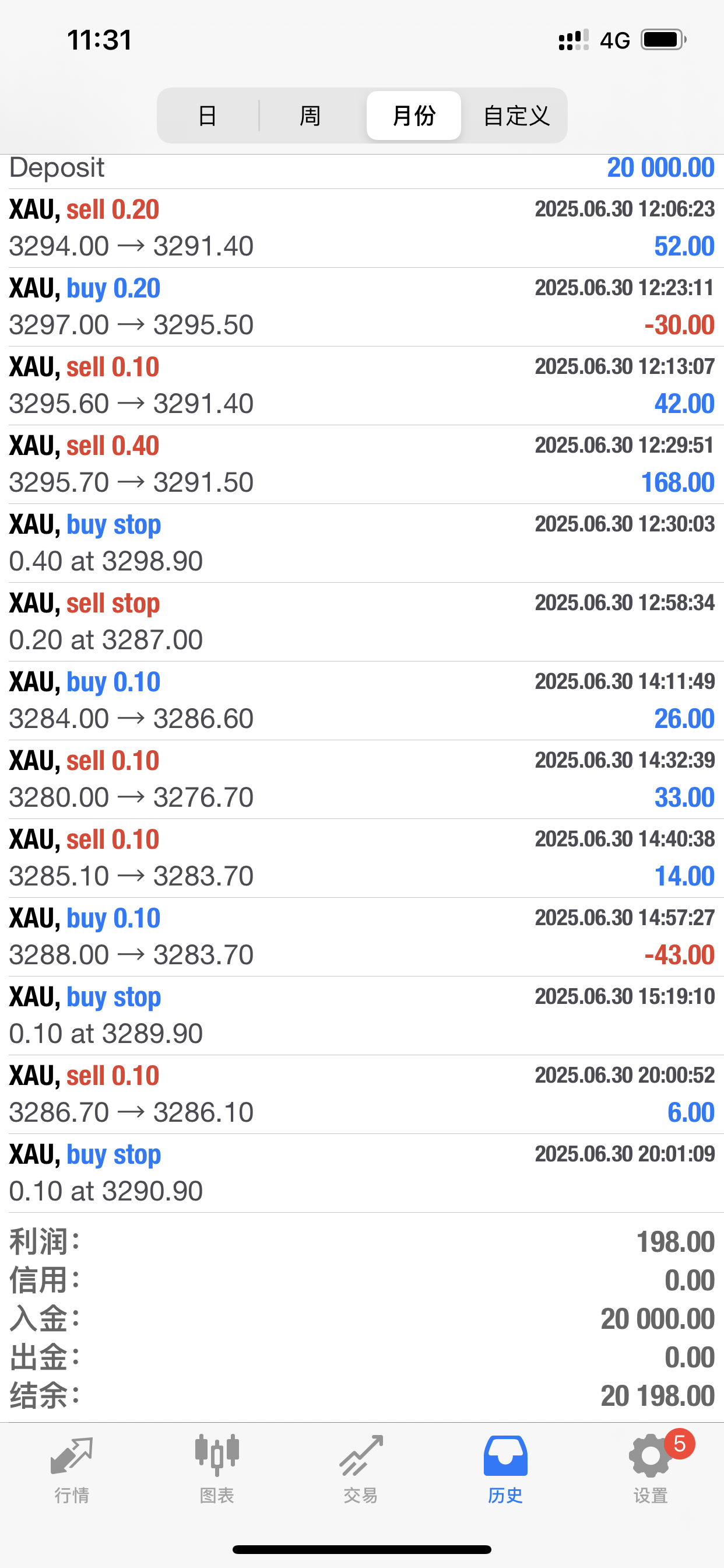Tap the home indicator bar
Screen dimensions: 724x1568
pos(362,1549)
